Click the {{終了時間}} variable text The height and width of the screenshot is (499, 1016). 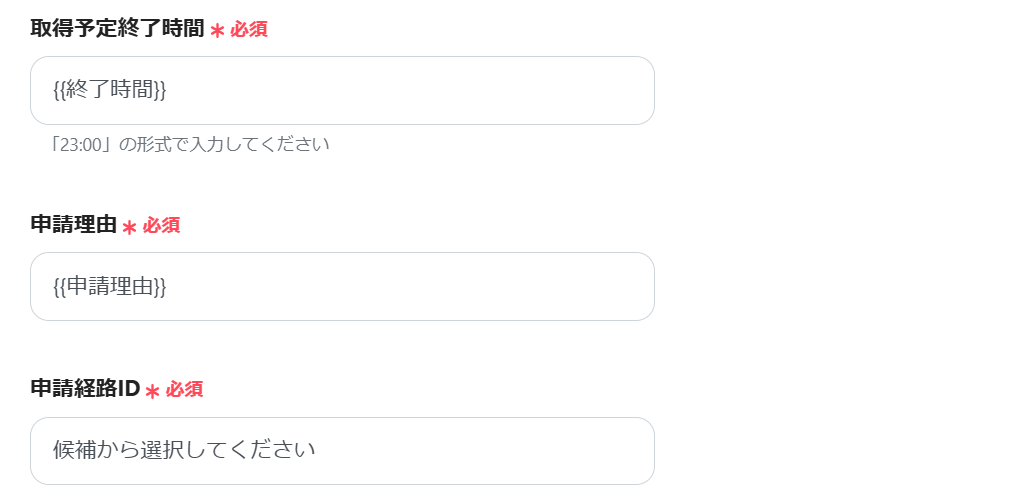click(109, 91)
